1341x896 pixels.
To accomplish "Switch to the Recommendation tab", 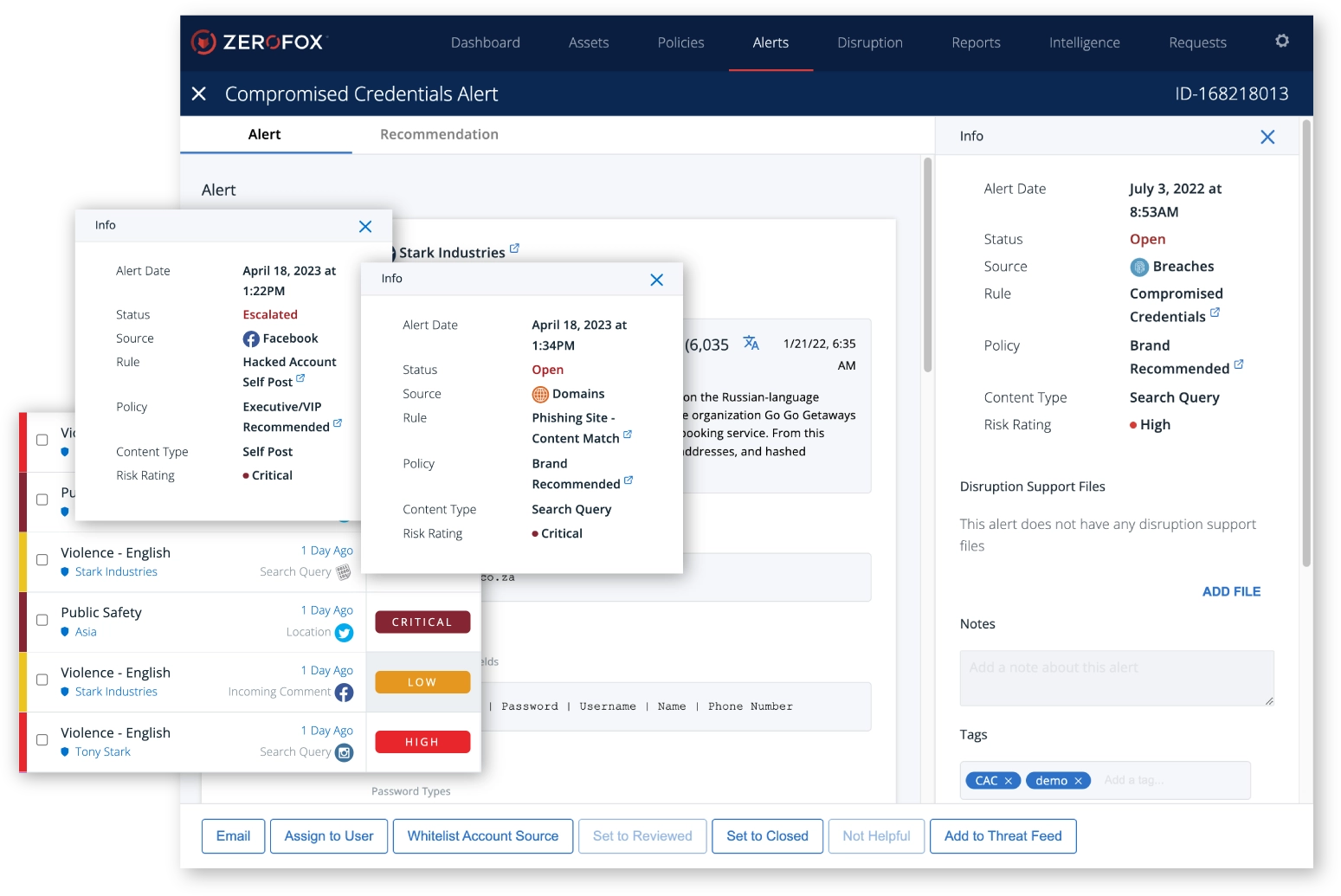I will coord(438,134).
